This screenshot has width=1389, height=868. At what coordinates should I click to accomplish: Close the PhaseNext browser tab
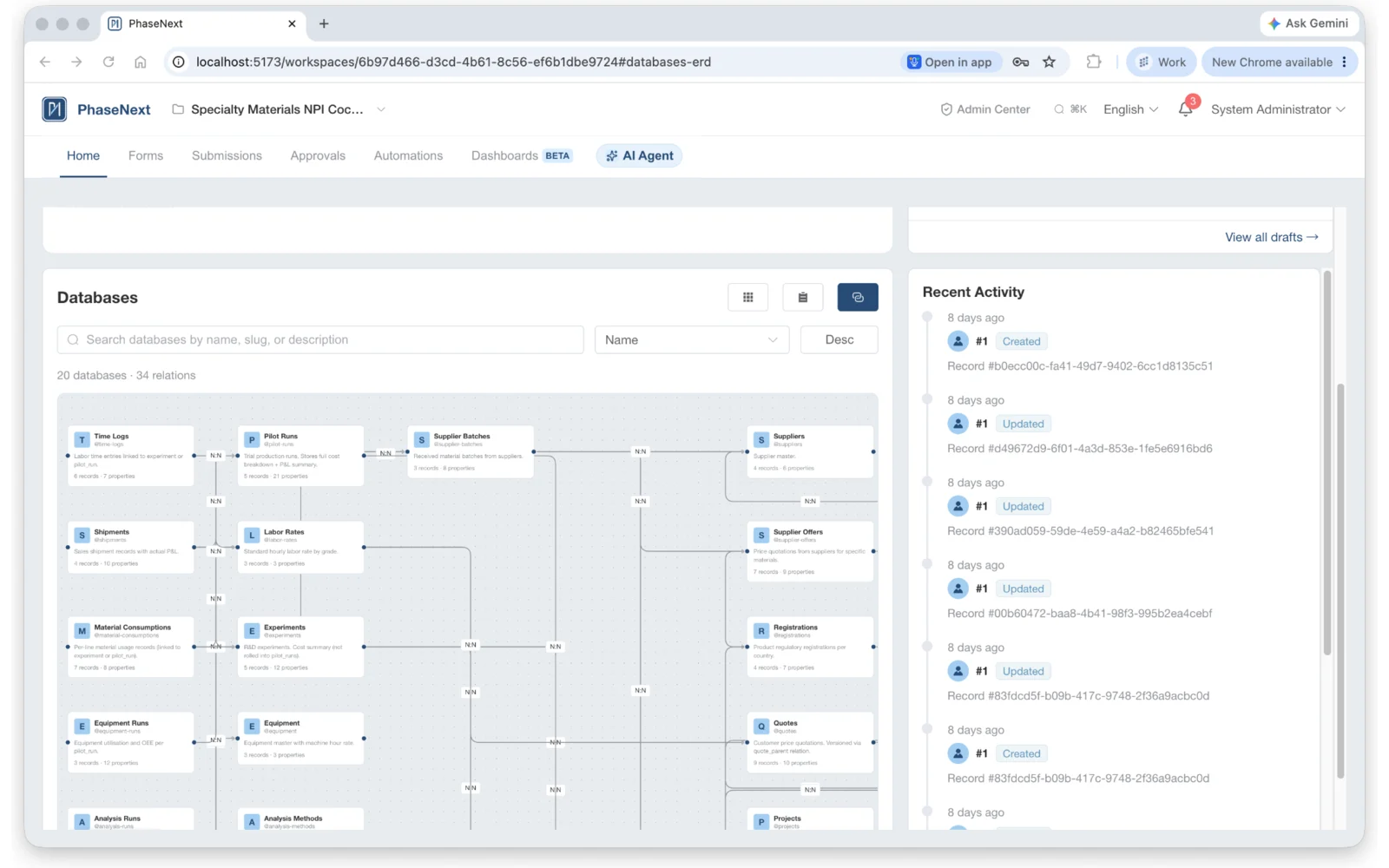coord(292,23)
